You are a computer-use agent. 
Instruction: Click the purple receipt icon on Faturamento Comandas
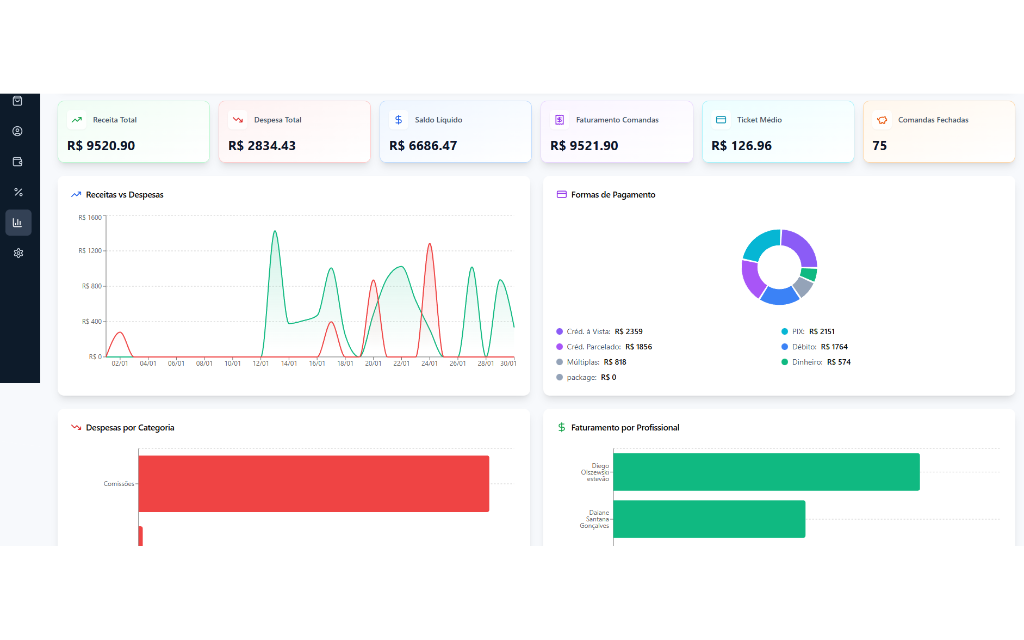(x=560, y=120)
